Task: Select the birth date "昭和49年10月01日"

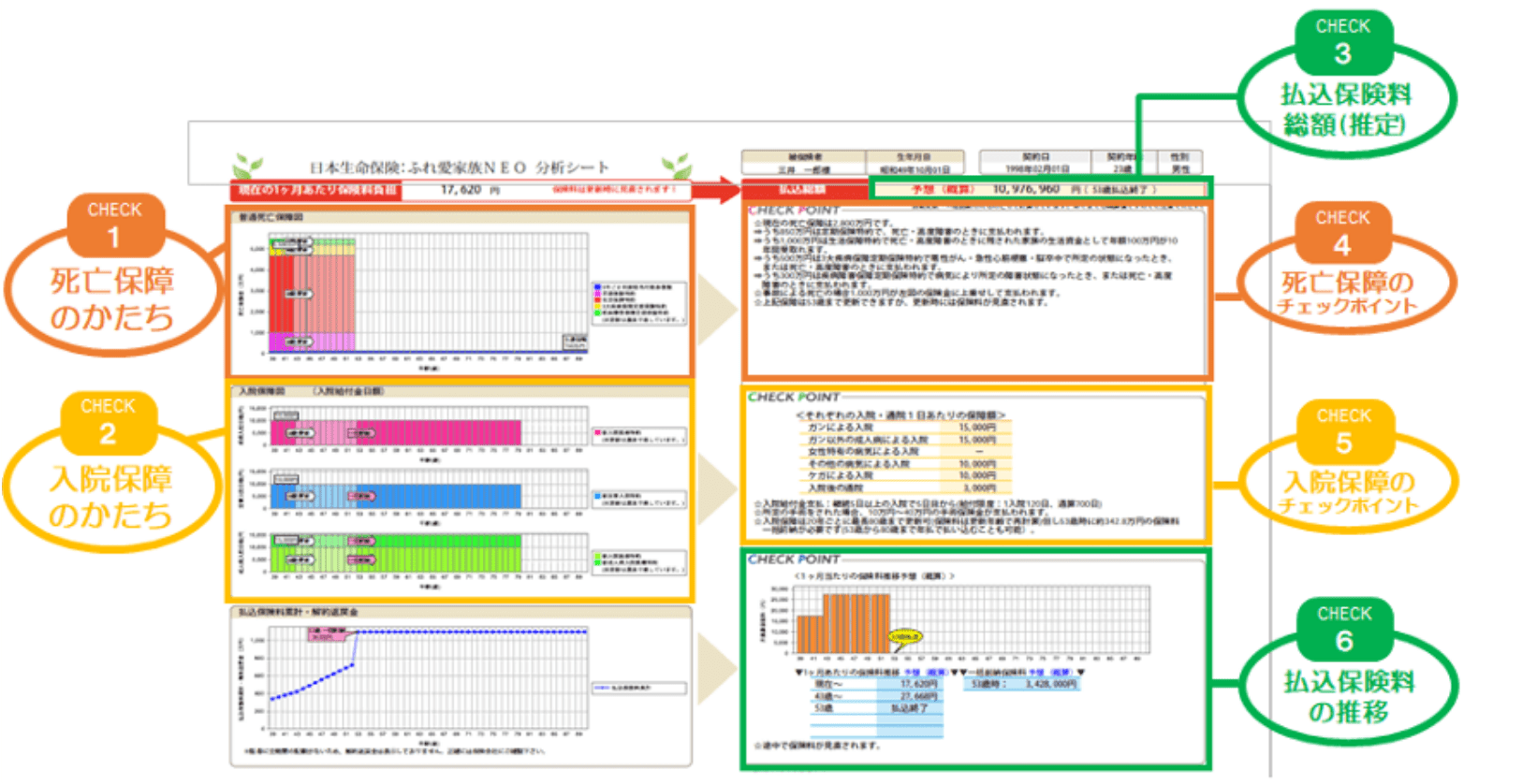Action: (915, 170)
